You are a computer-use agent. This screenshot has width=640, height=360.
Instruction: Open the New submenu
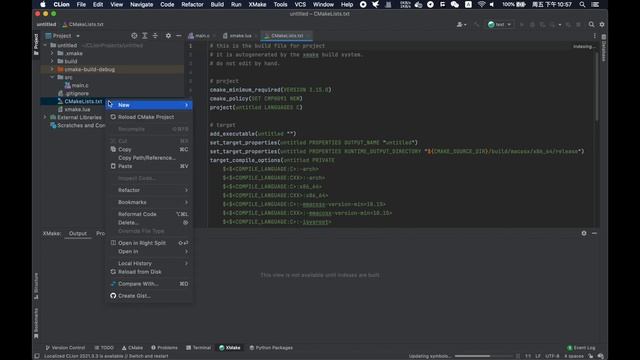point(149,105)
